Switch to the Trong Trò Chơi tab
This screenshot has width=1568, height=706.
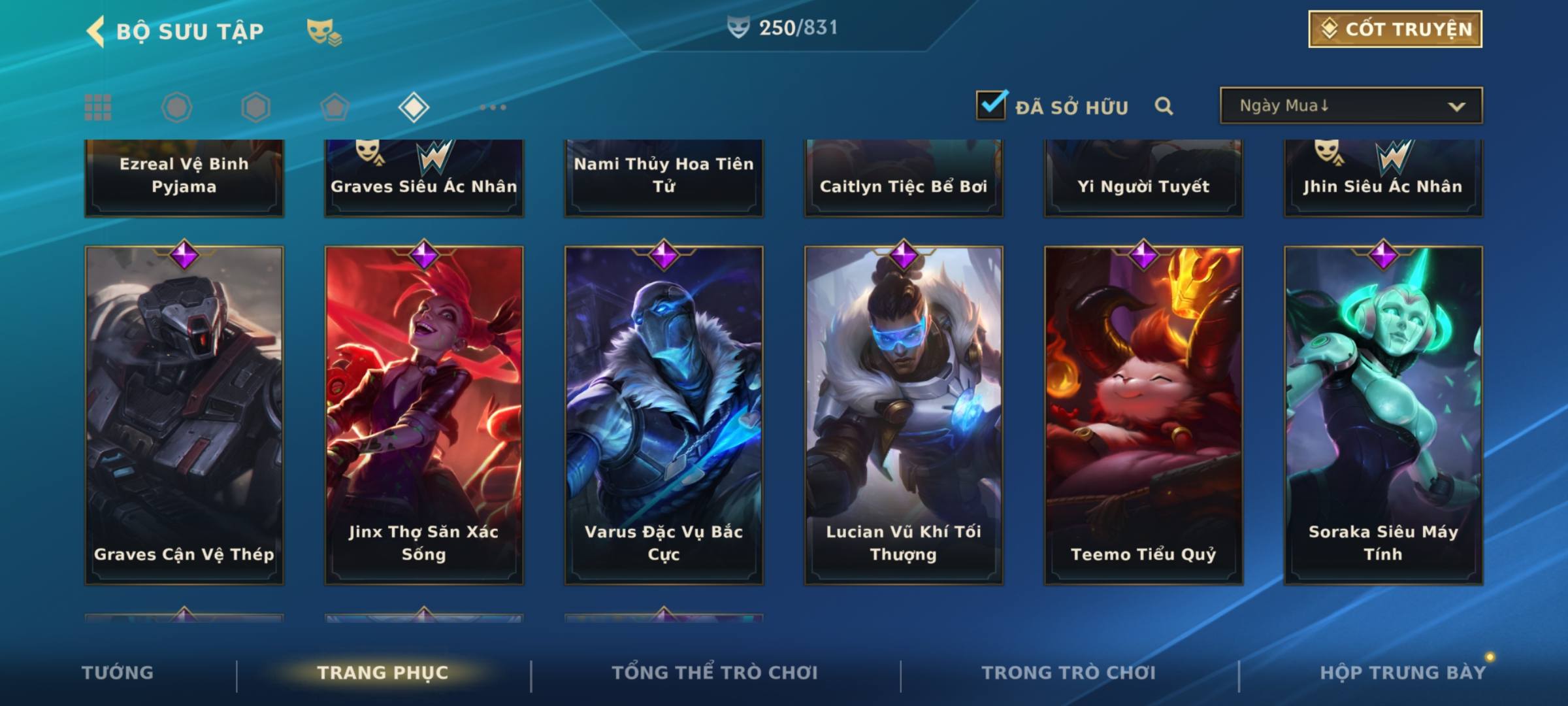1069,673
